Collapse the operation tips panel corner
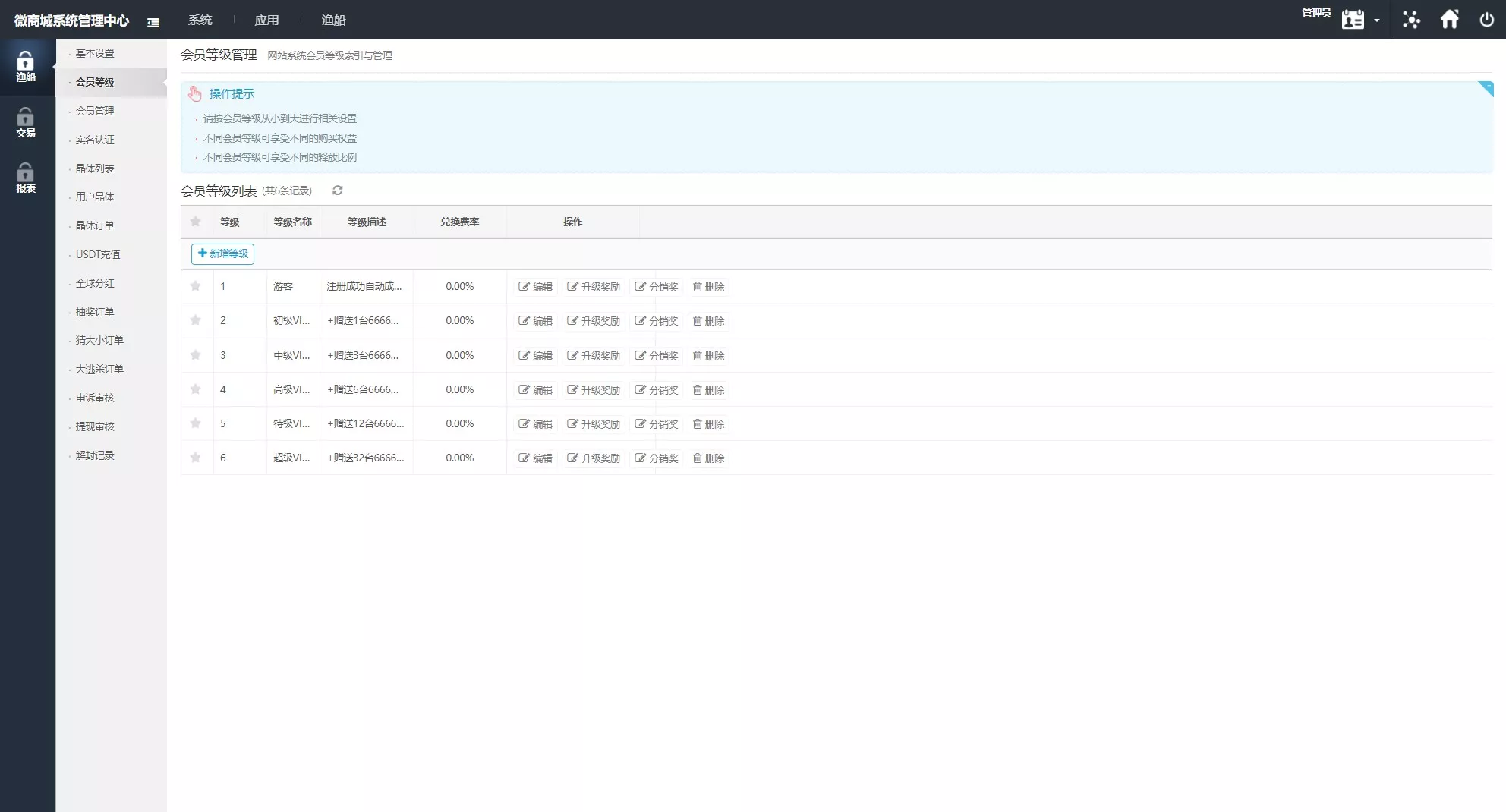Image resolution: width=1506 pixels, height=812 pixels. tap(1486, 88)
